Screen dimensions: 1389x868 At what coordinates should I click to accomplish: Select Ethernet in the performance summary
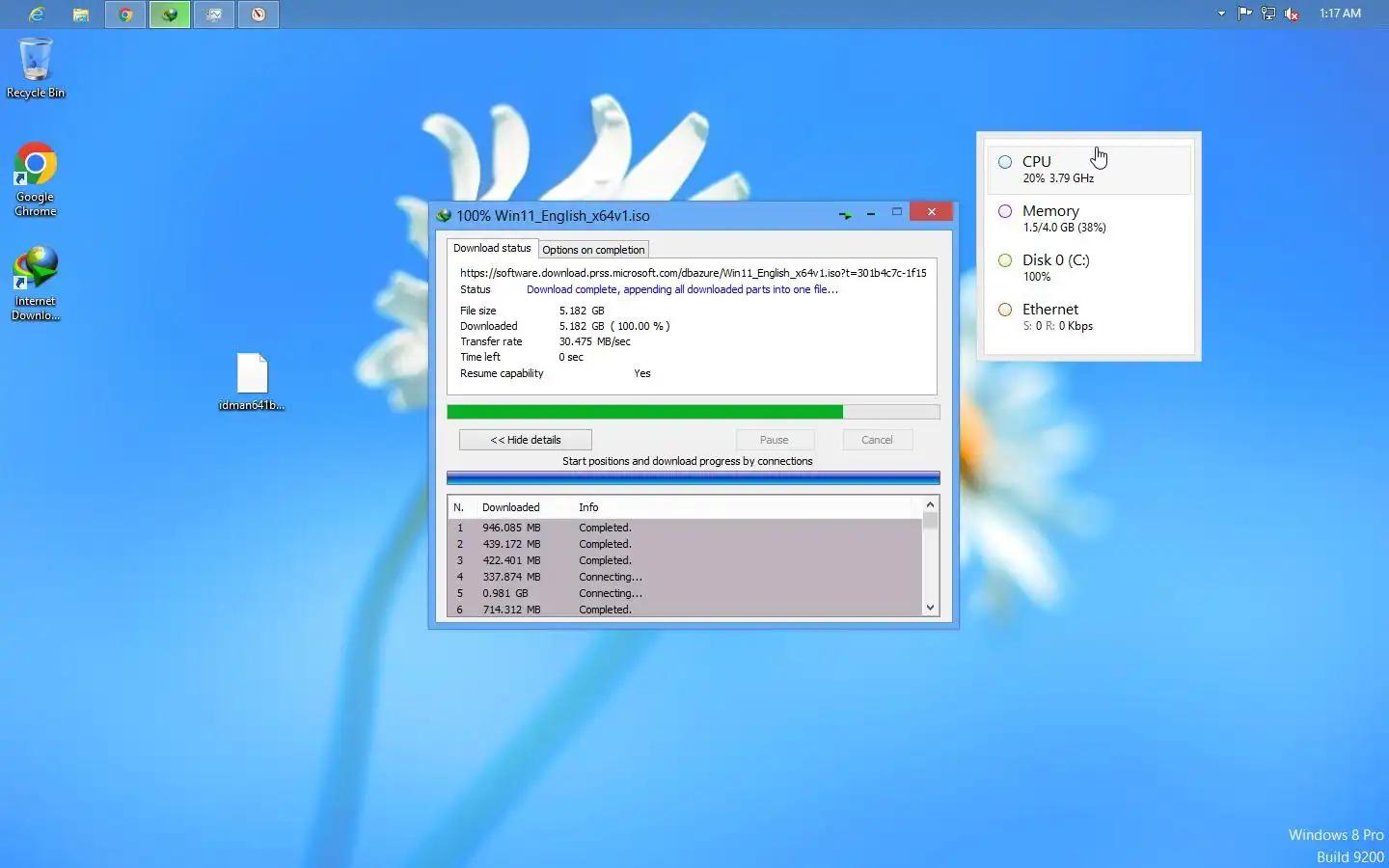pyautogui.click(x=1088, y=316)
